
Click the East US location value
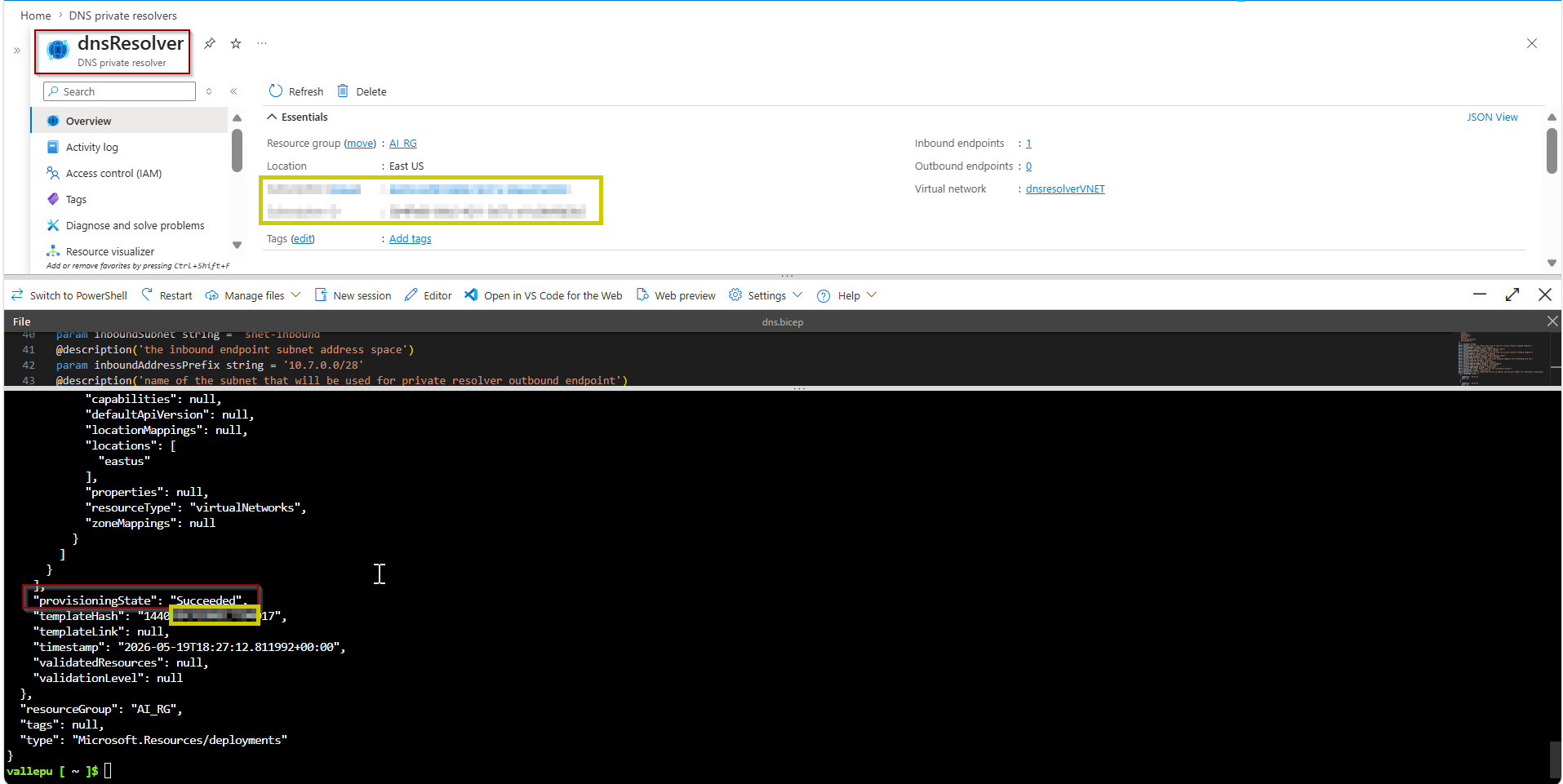[x=406, y=166]
